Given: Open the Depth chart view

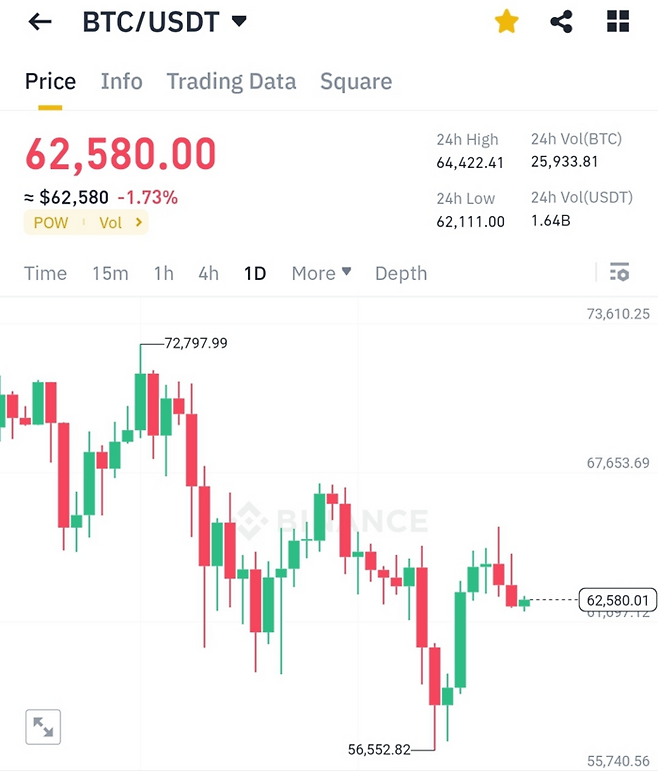Looking at the screenshot, I should (400, 273).
